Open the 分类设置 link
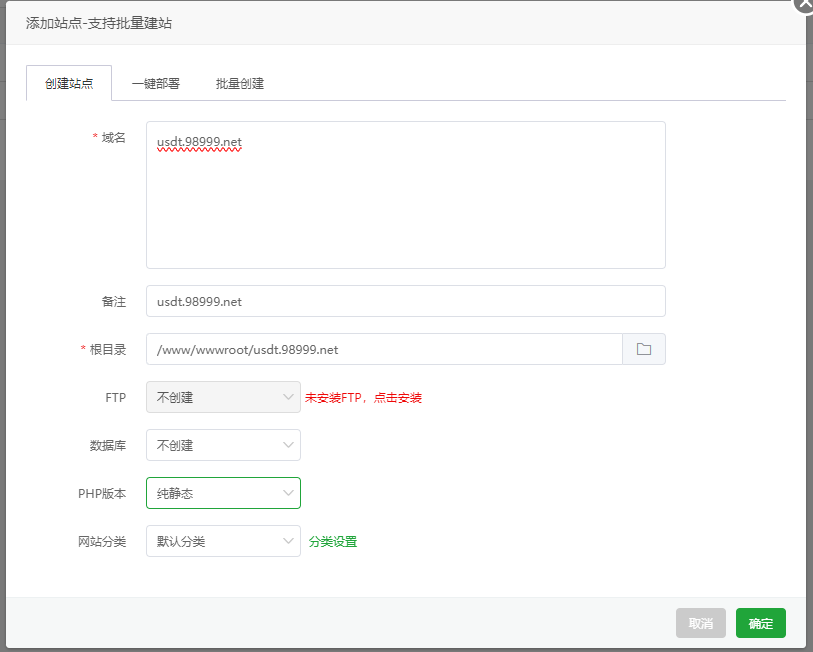The width and height of the screenshot is (813, 652). point(333,542)
